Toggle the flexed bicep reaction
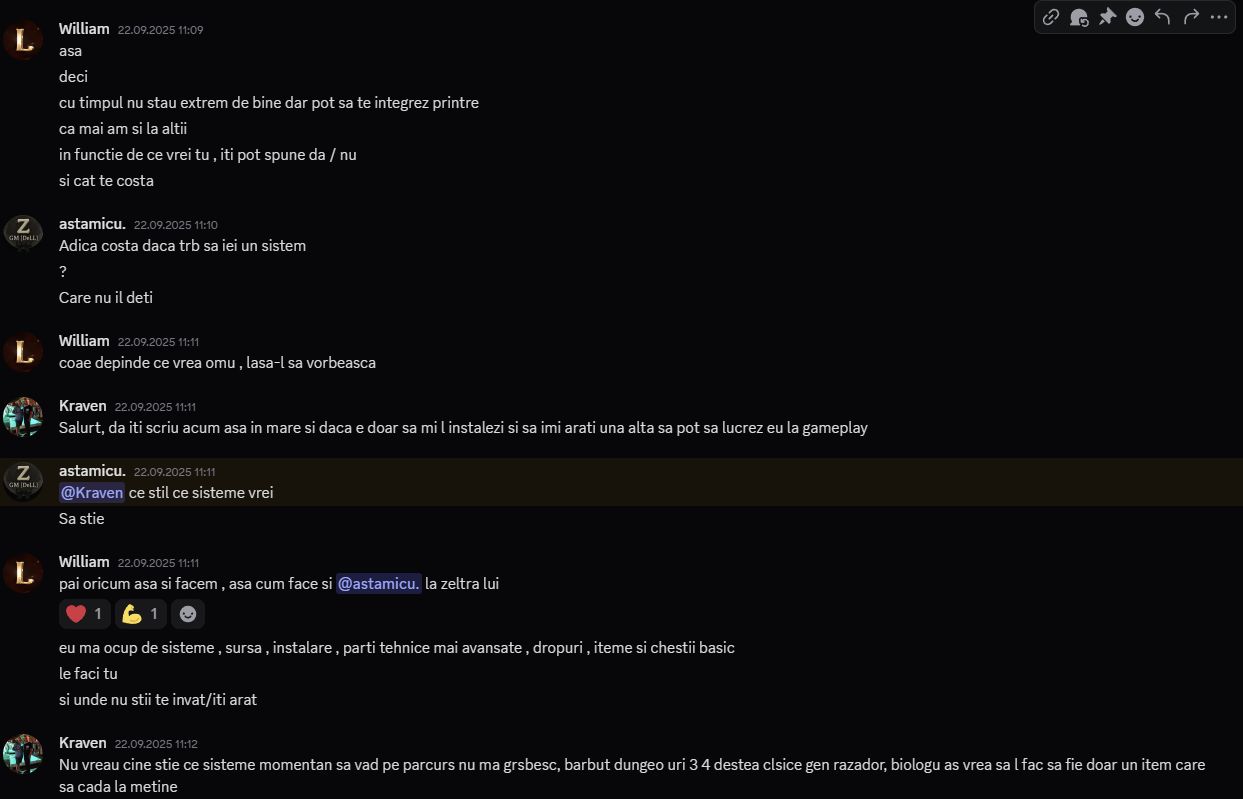 [140, 614]
